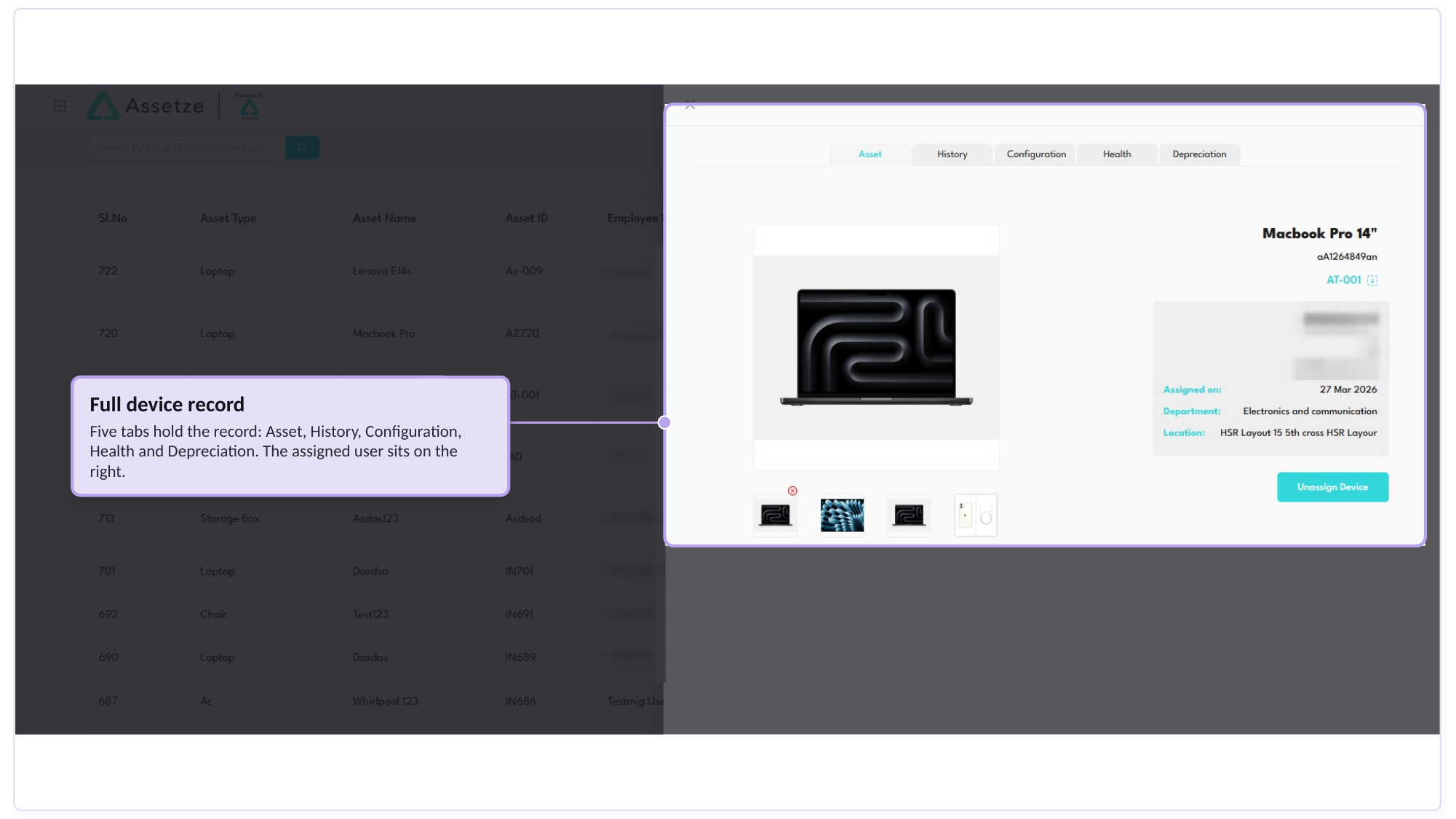Click the Asdas123 asset name

pos(375,518)
